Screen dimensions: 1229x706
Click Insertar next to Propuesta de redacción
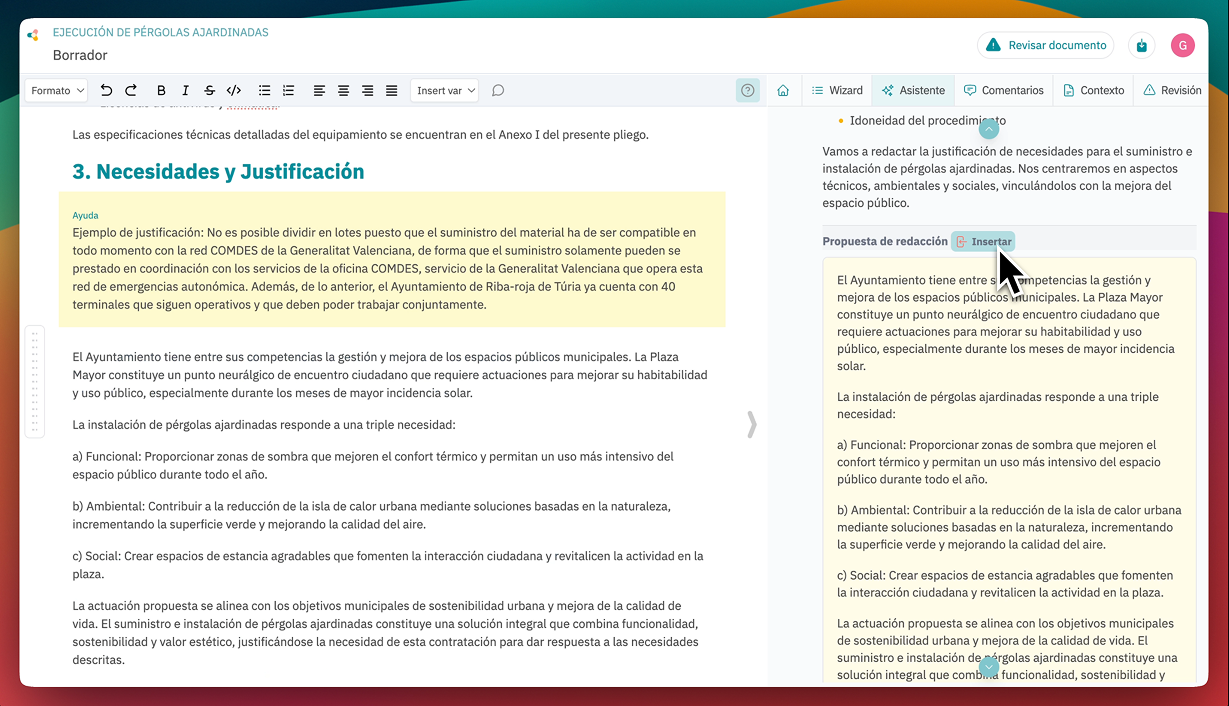[x=983, y=242]
